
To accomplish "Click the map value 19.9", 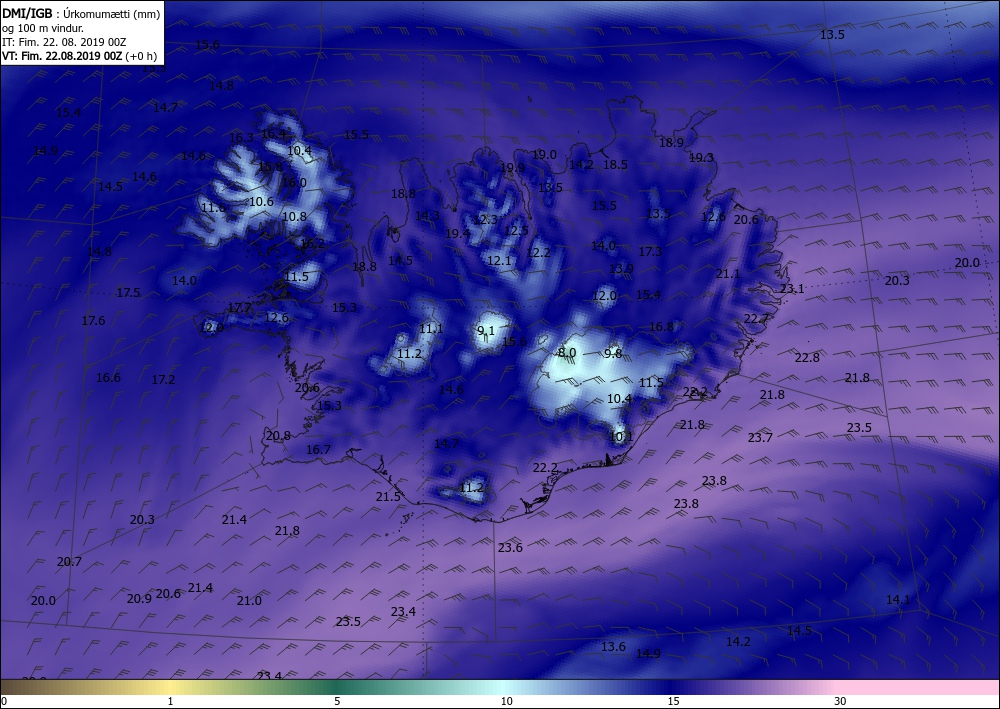I will pyautogui.click(x=512, y=168).
